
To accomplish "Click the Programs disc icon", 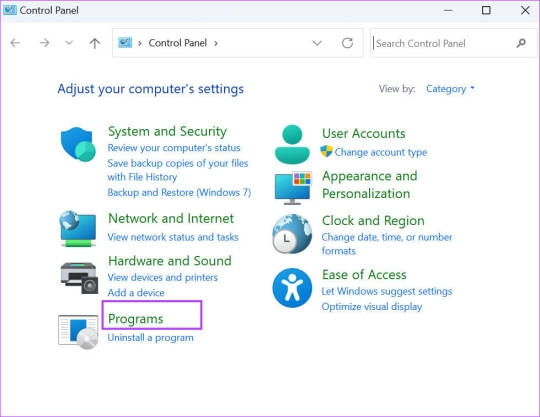I will coord(78,332).
